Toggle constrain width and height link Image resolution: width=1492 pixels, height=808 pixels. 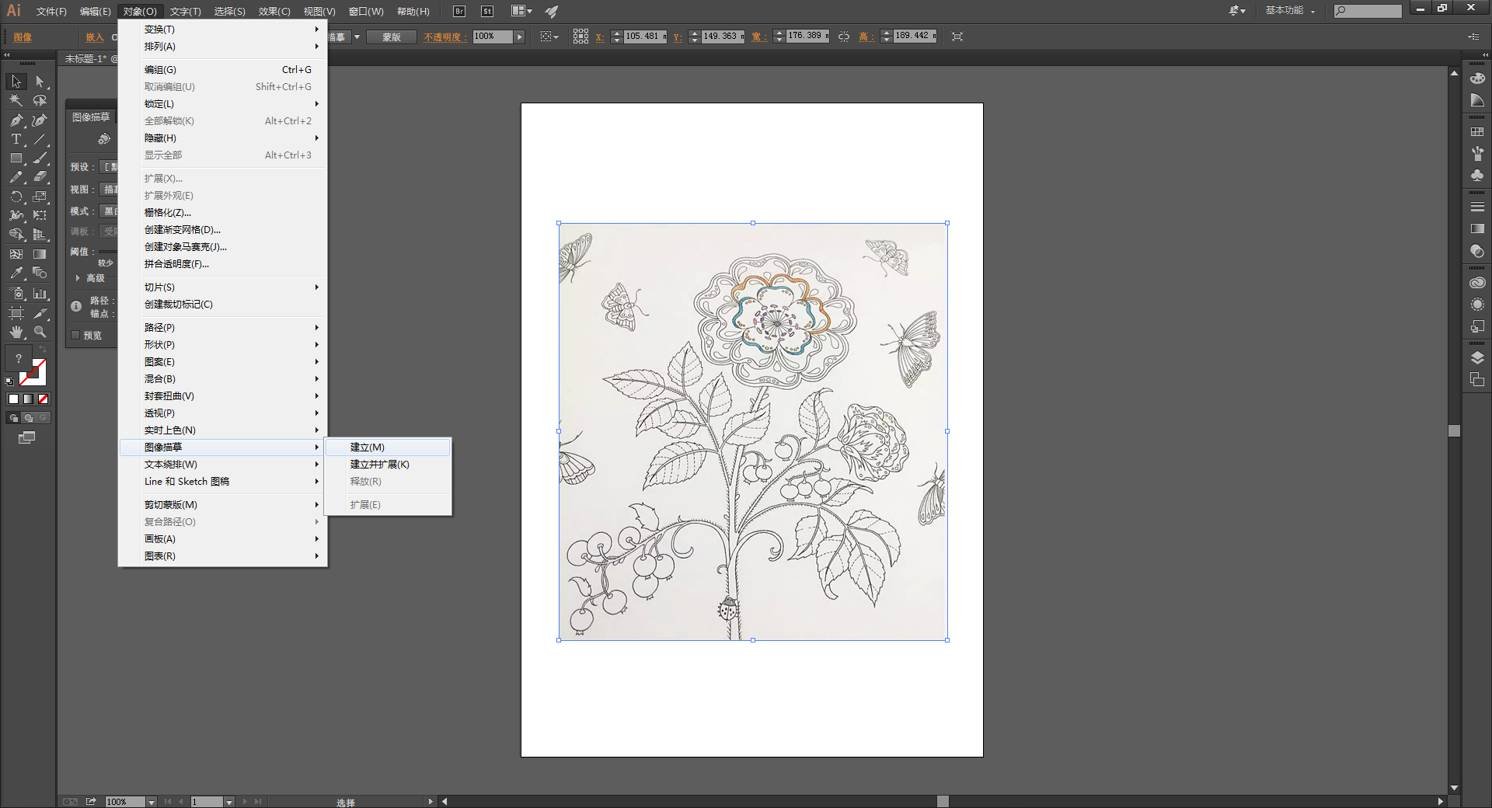tap(843, 36)
